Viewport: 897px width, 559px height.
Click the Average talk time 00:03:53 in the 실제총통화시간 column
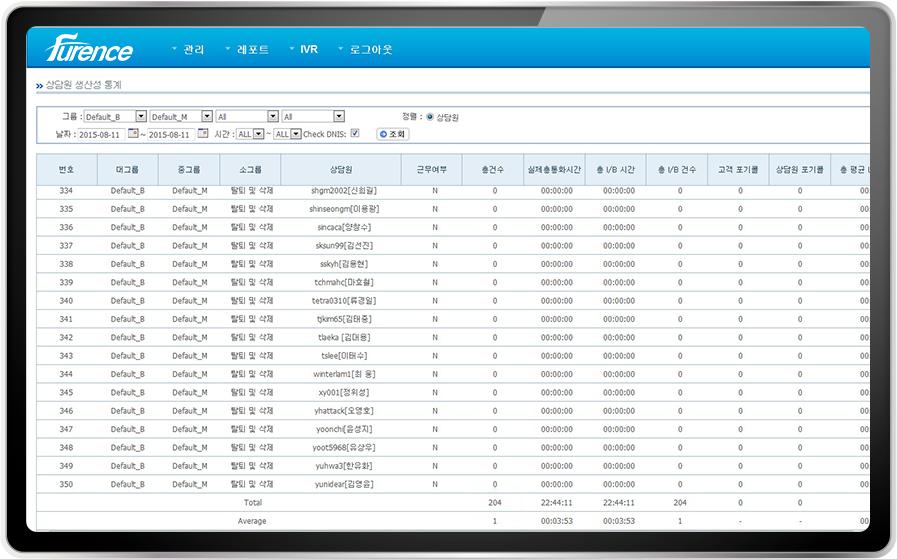pos(557,521)
